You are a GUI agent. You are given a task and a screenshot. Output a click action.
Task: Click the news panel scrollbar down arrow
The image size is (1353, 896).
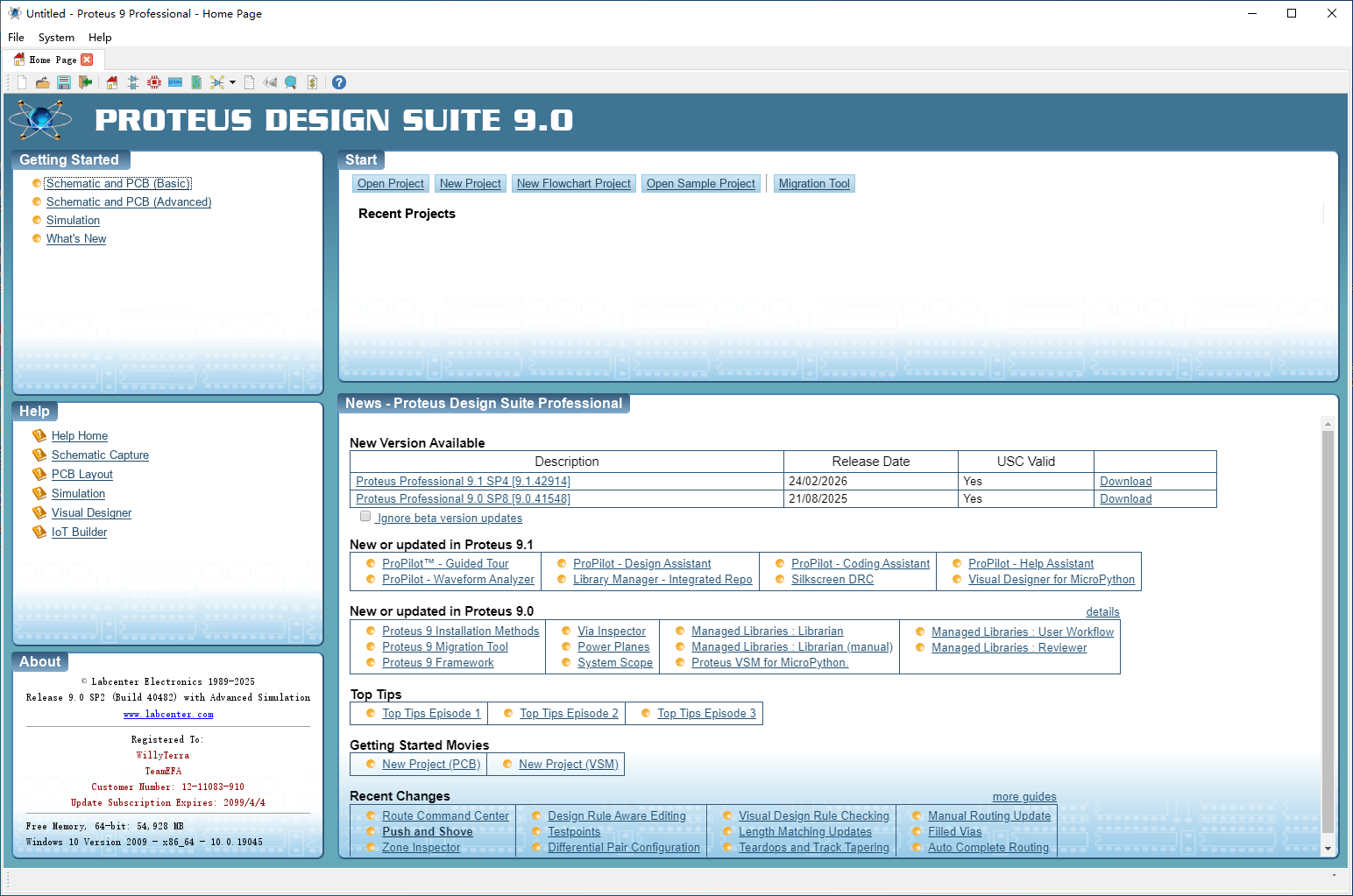tap(1328, 848)
